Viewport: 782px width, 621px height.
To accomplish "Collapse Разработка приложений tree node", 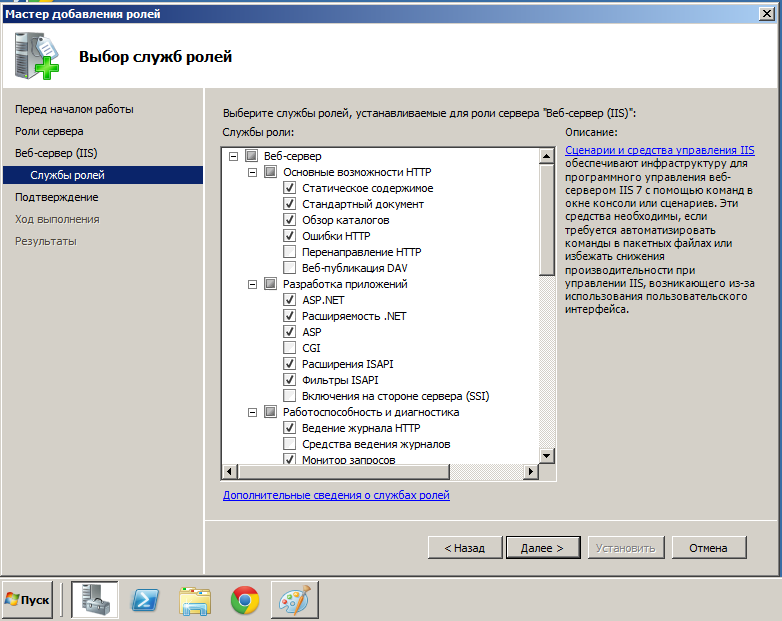I will click(x=252, y=284).
